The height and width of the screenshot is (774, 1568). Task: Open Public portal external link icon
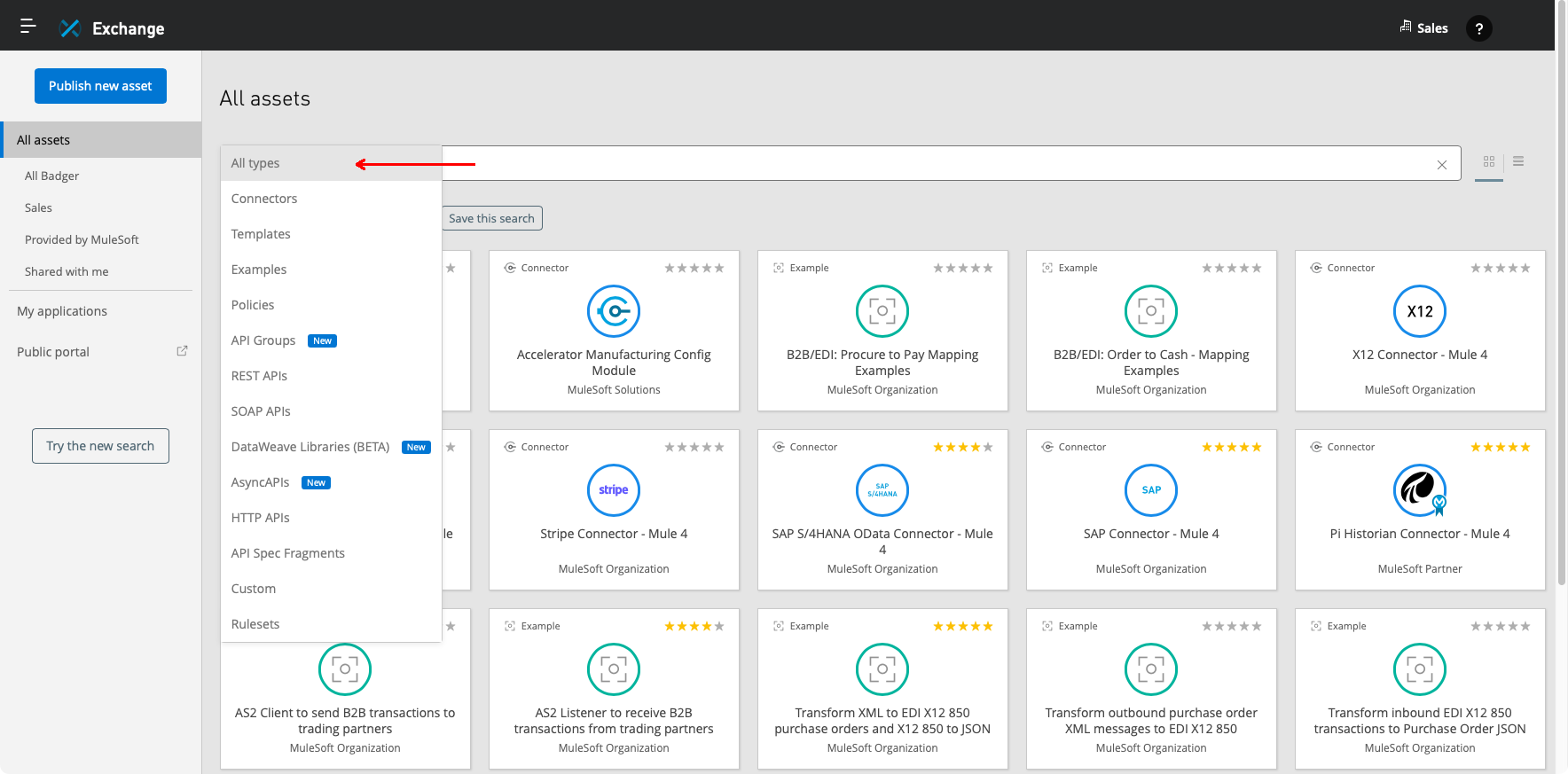tap(182, 351)
